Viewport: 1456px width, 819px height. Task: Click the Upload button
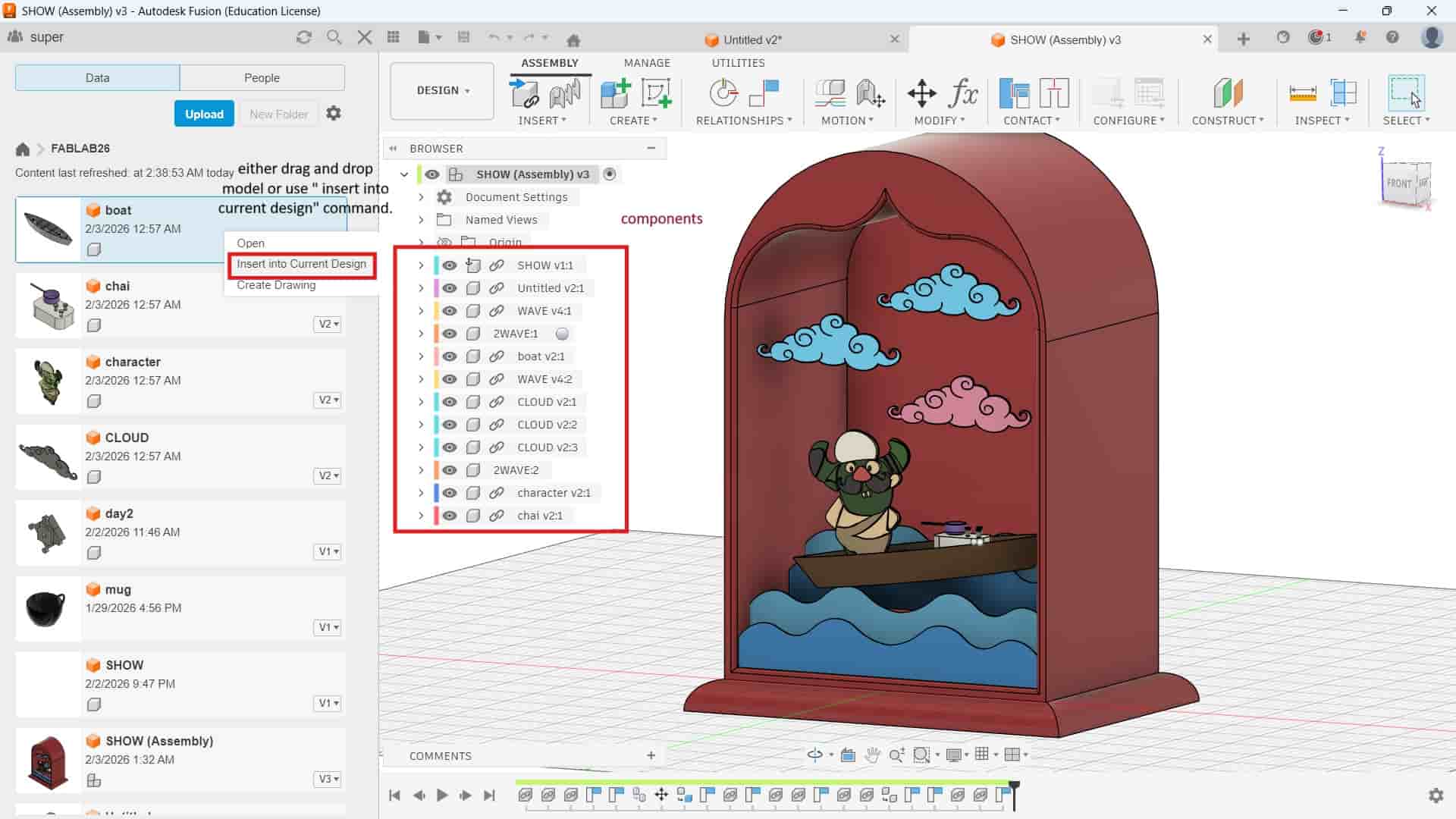coord(204,114)
